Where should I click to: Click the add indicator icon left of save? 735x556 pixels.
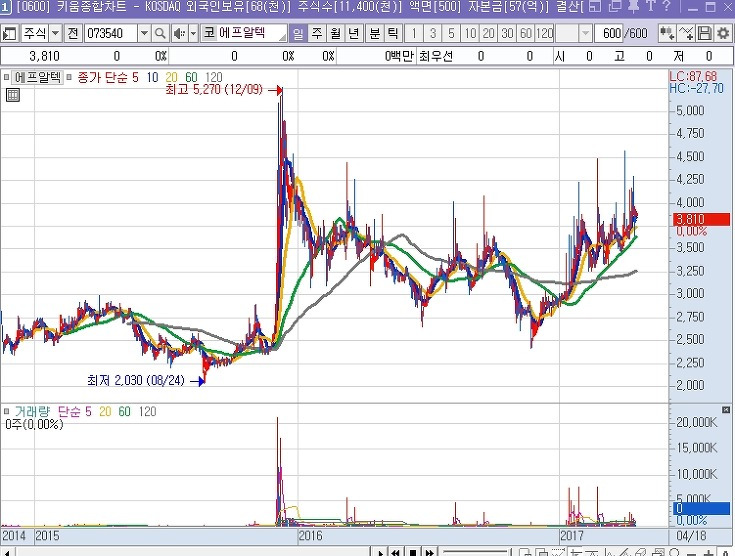tap(686, 33)
